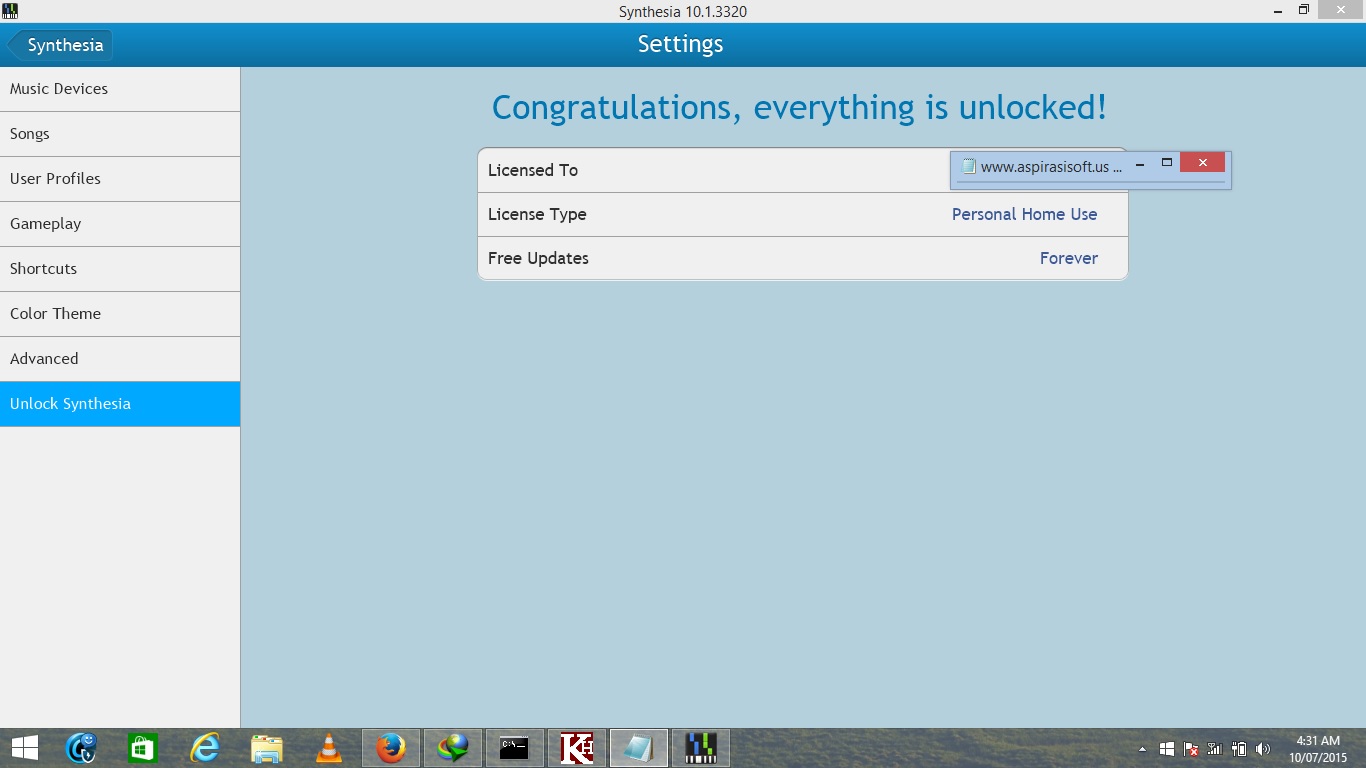Launch VLC media player from taskbar
1366x768 pixels.
pyautogui.click(x=328, y=748)
